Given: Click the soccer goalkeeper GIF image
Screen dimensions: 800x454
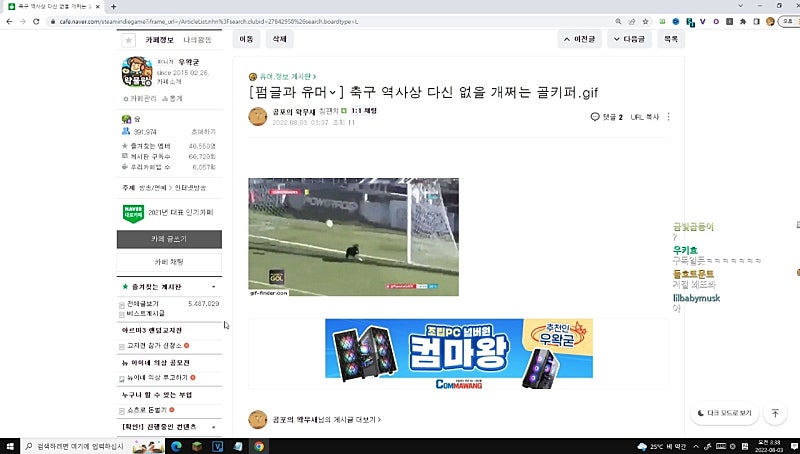Looking at the screenshot, I should click(354, 237).
